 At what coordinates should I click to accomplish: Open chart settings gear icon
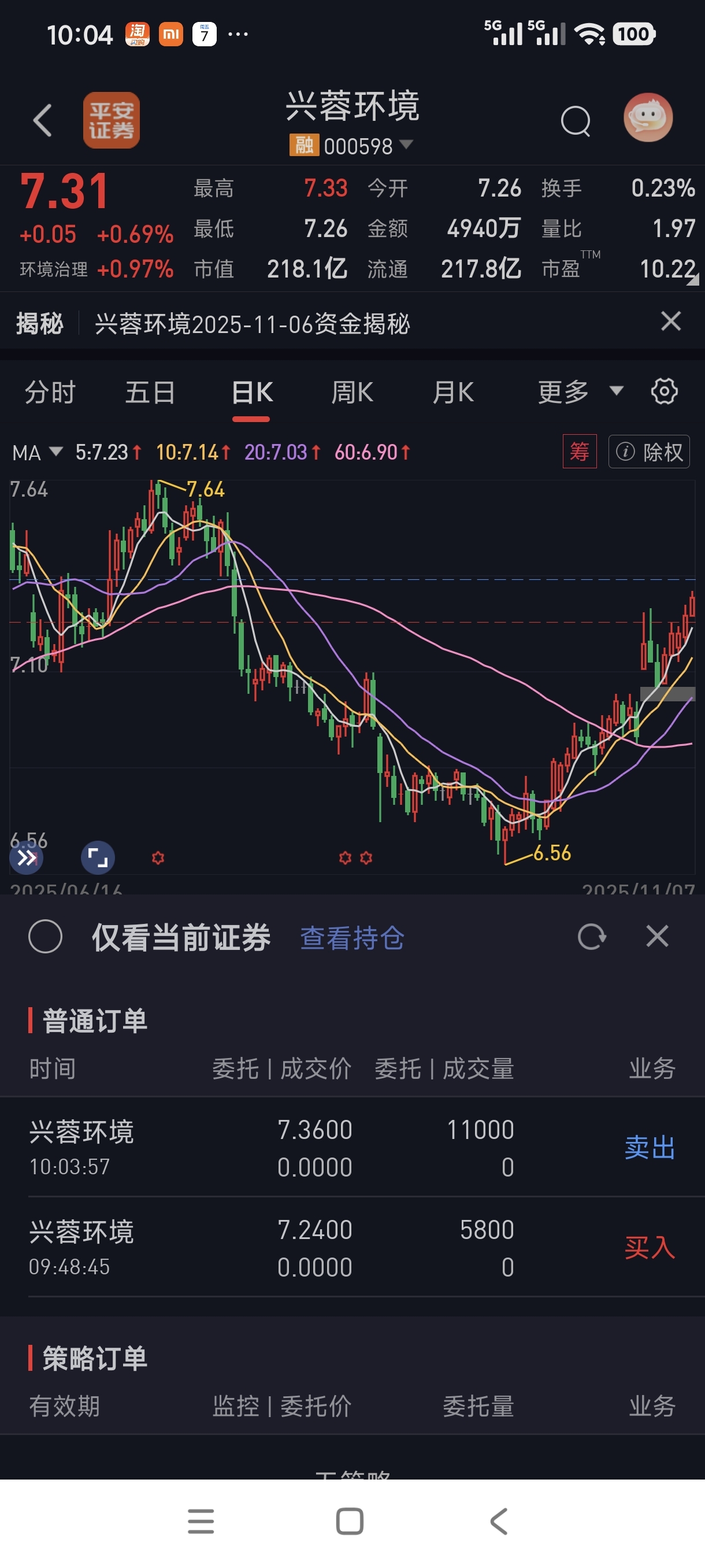coord(663,391)
